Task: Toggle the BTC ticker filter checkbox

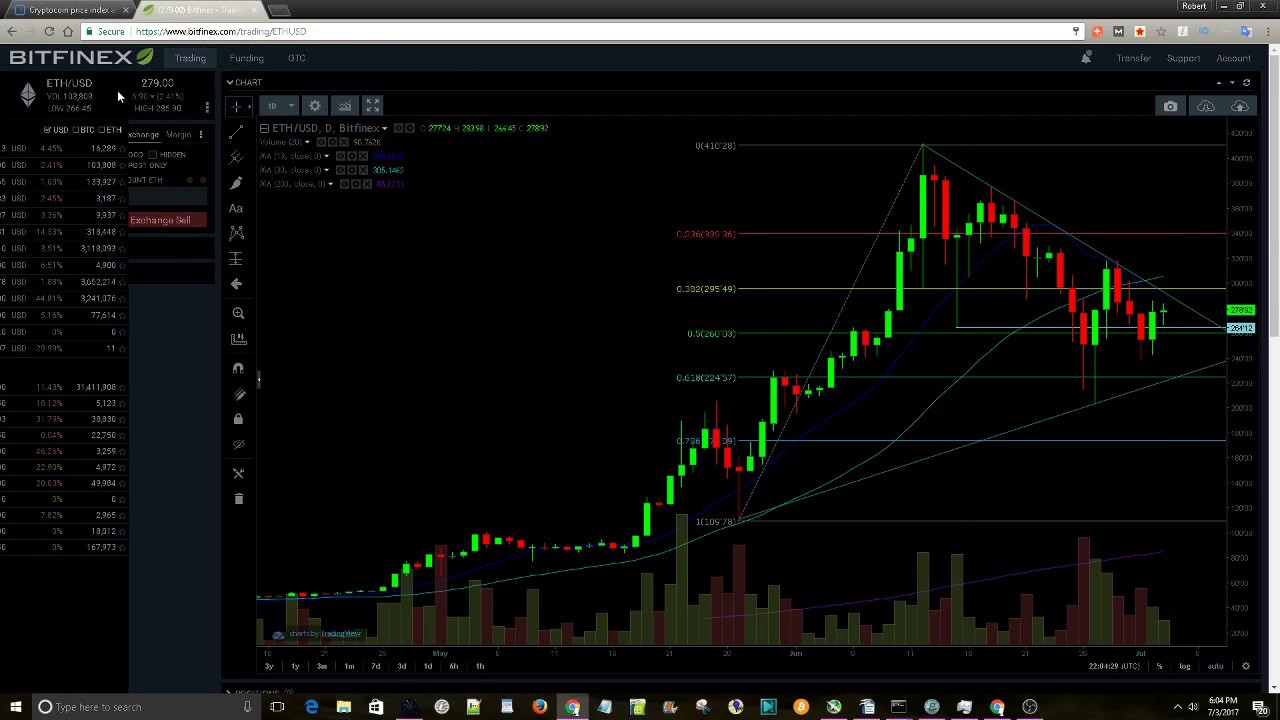Action: coord(75,130)
